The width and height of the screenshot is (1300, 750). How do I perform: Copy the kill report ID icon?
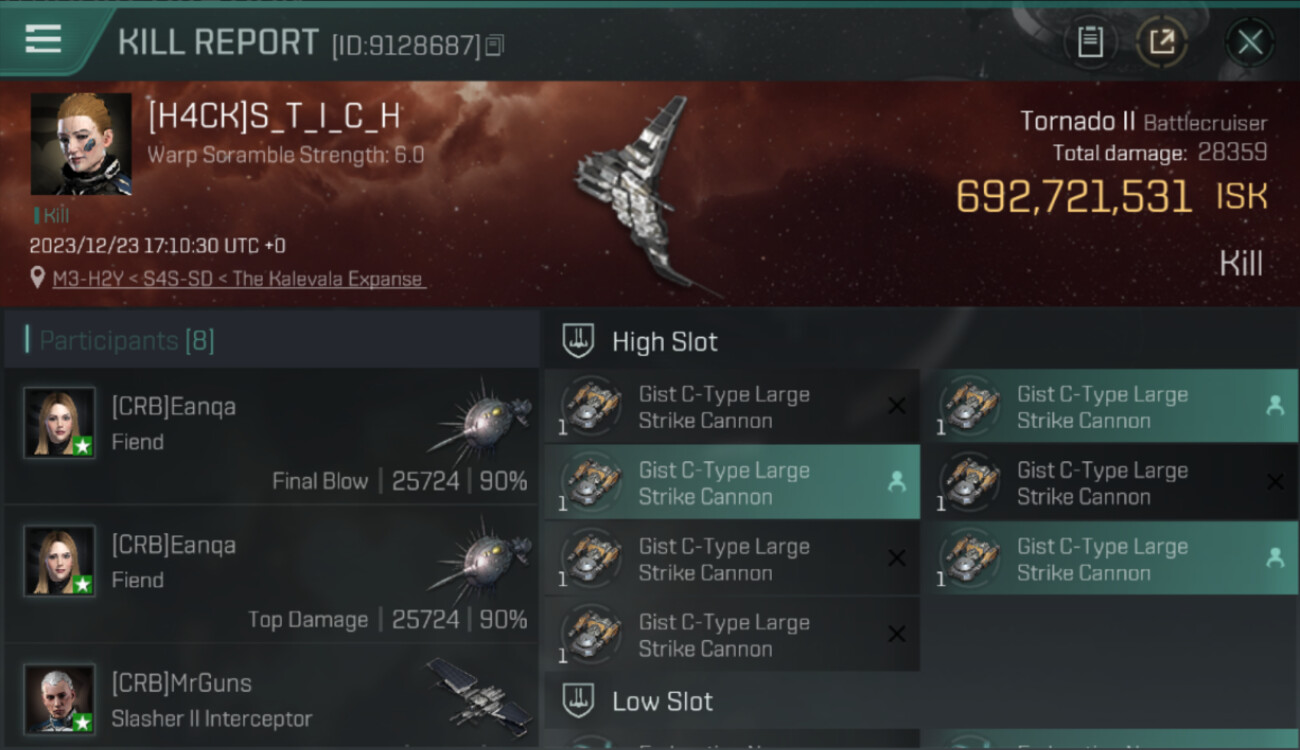pyautogui.click(x=494, y=45)
